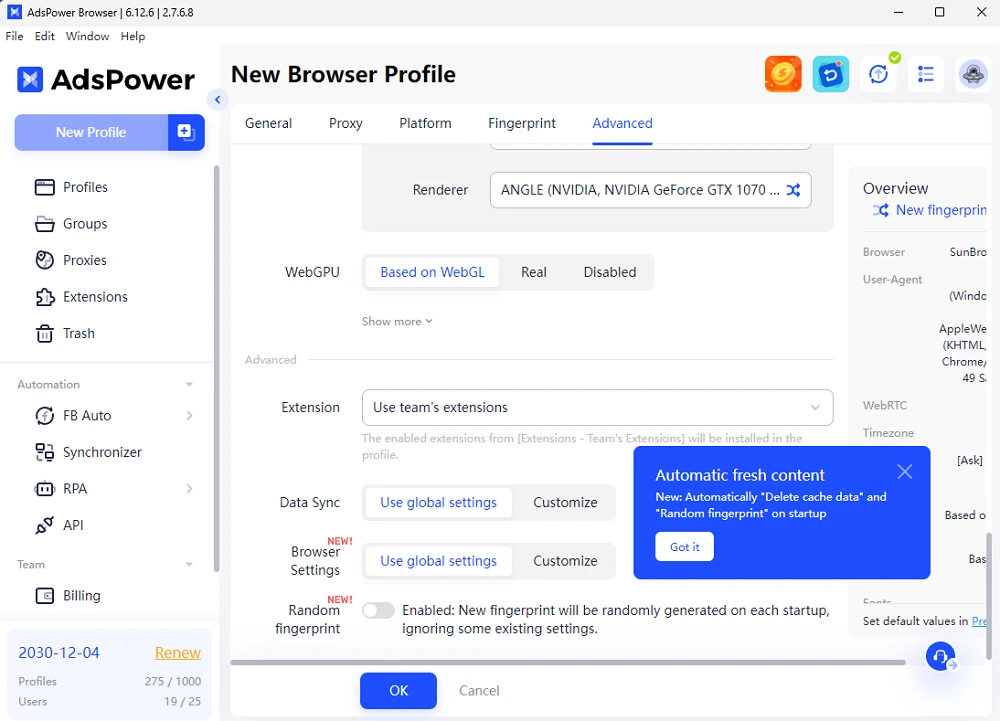
Task: Select Data Sync Use global settings
Action: tap(438, 502)
